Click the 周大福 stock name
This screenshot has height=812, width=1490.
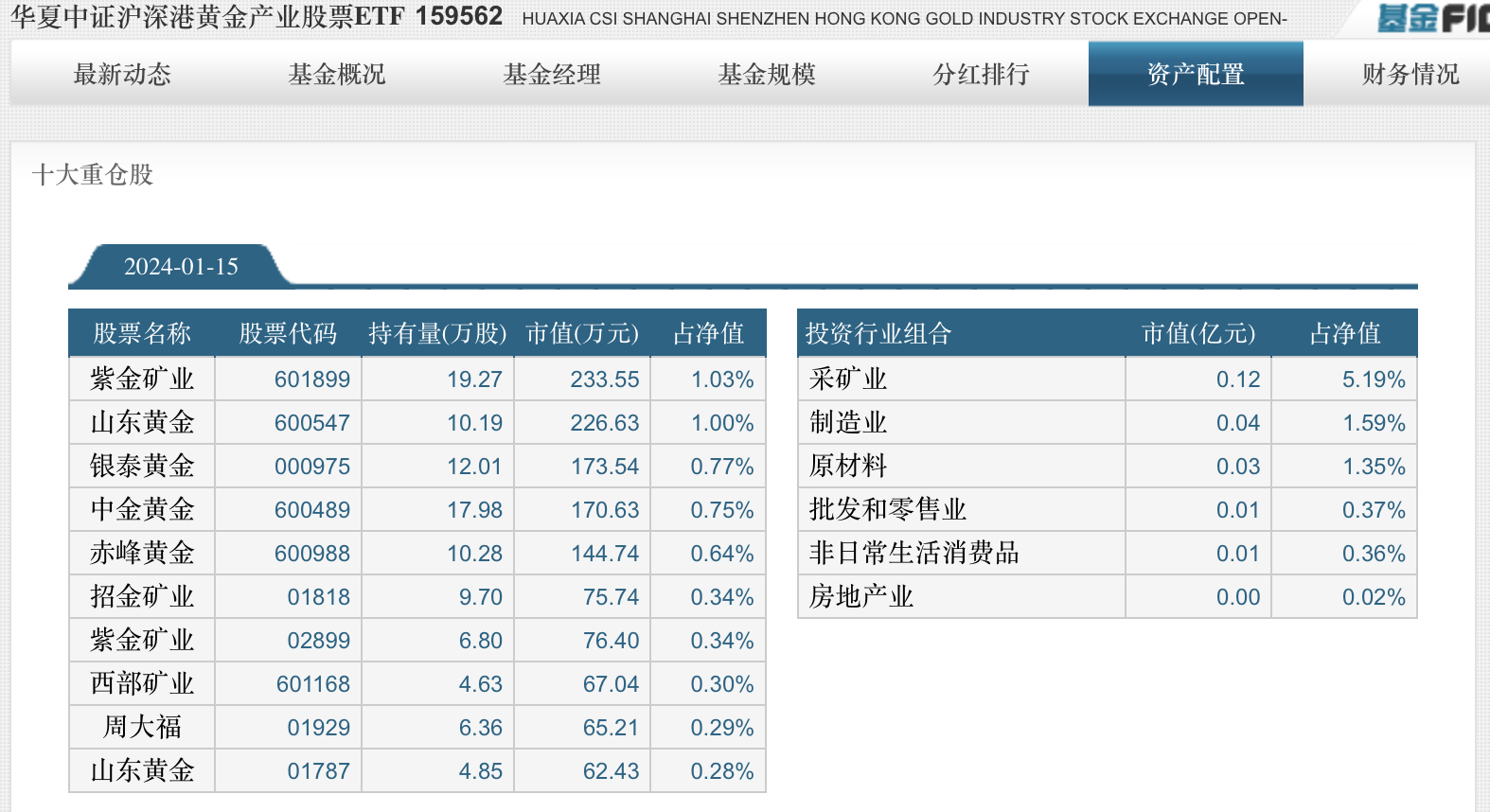click(142, 728)
